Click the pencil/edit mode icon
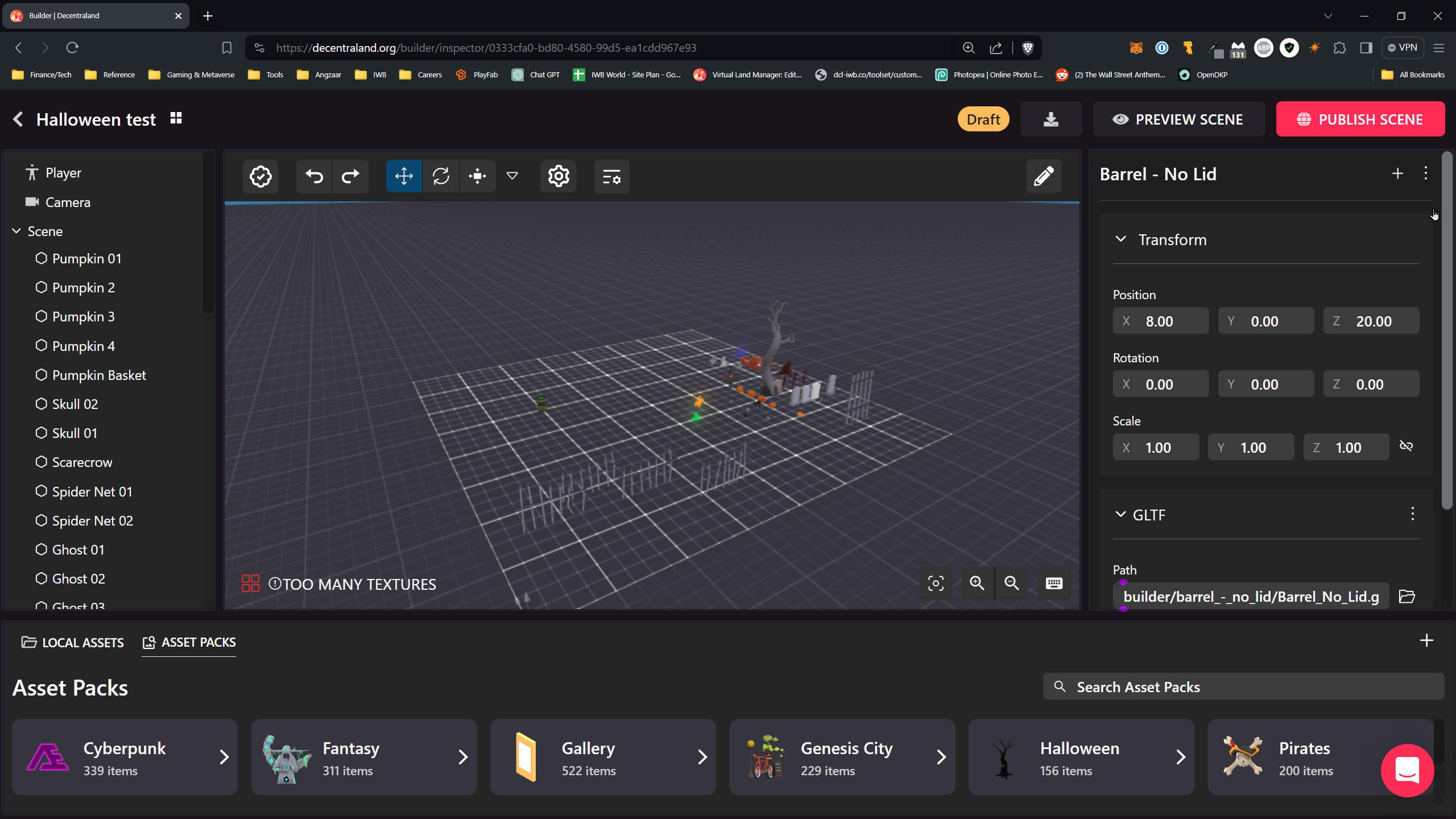The image size is (1456, 819). click(x=1043, y=176)
